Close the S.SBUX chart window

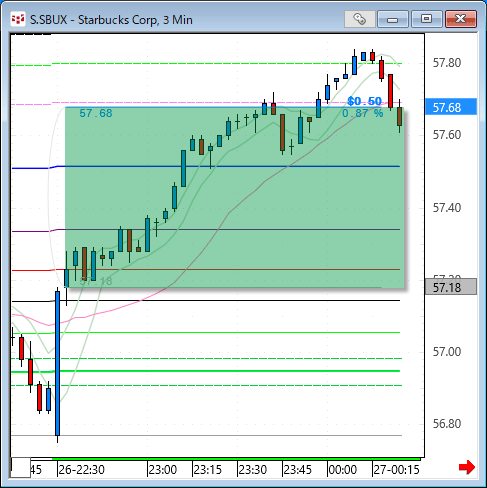click(461, 19)
